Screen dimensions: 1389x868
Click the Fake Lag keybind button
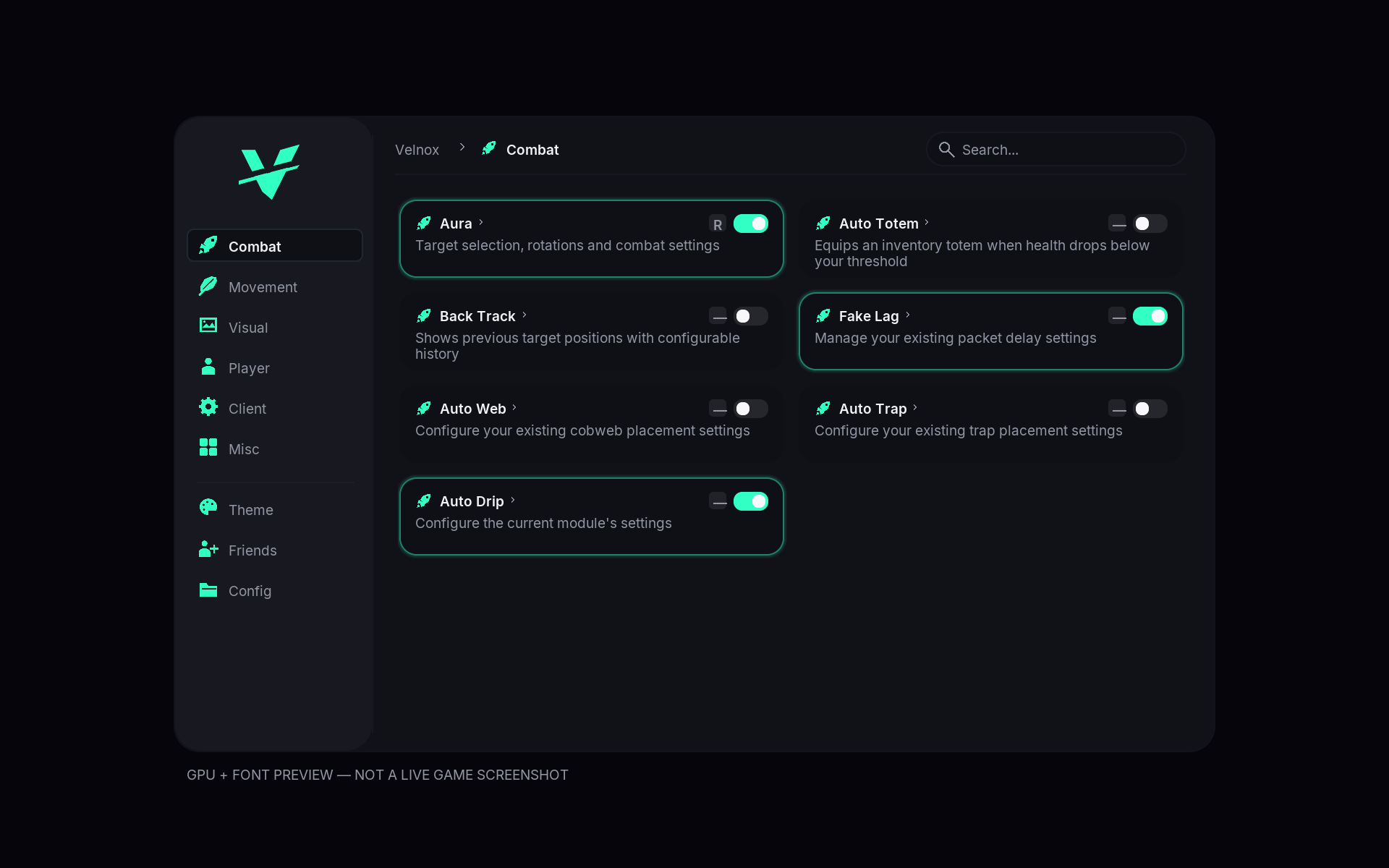point(1118,316)
